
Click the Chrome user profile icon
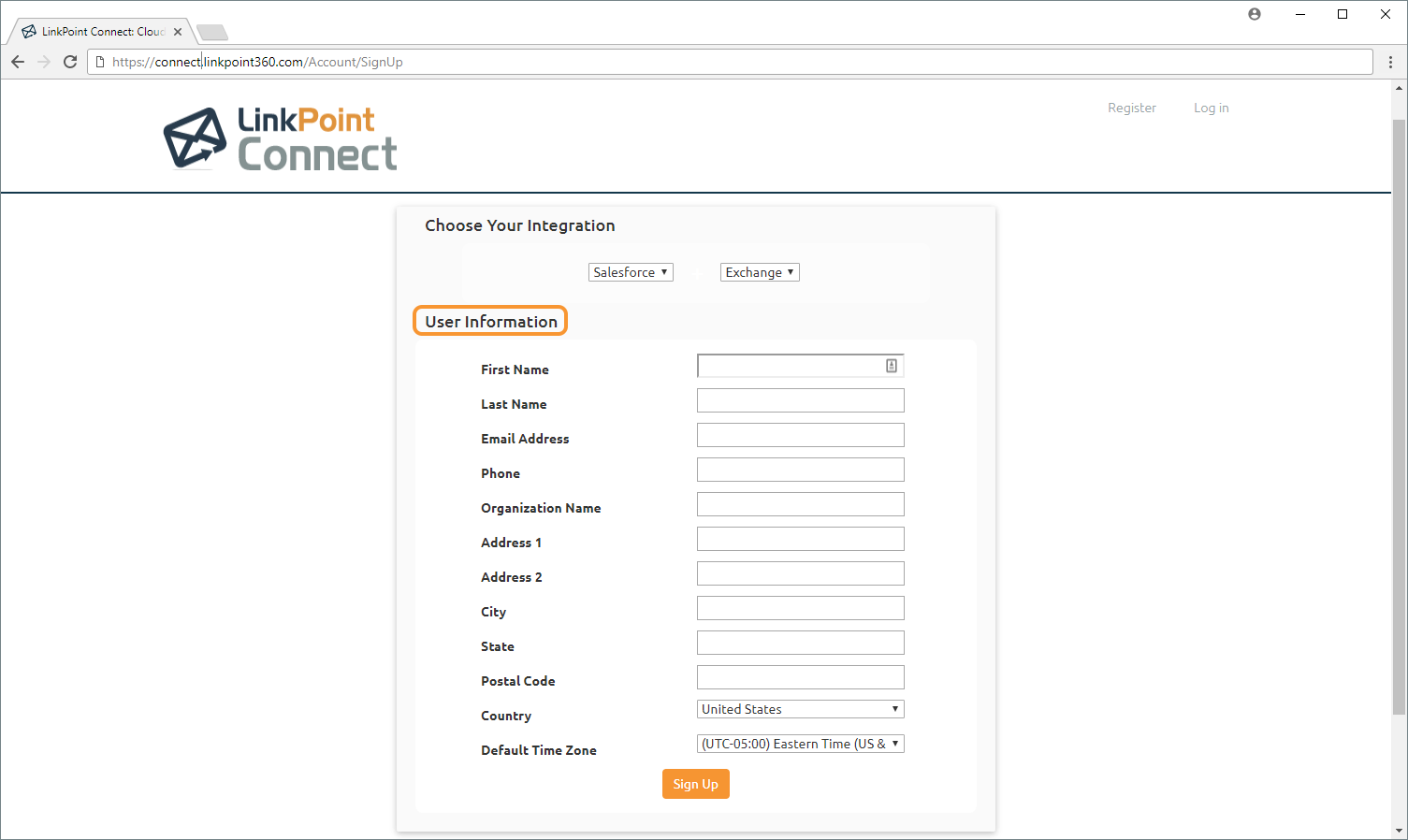click(x=1255, y=14)
